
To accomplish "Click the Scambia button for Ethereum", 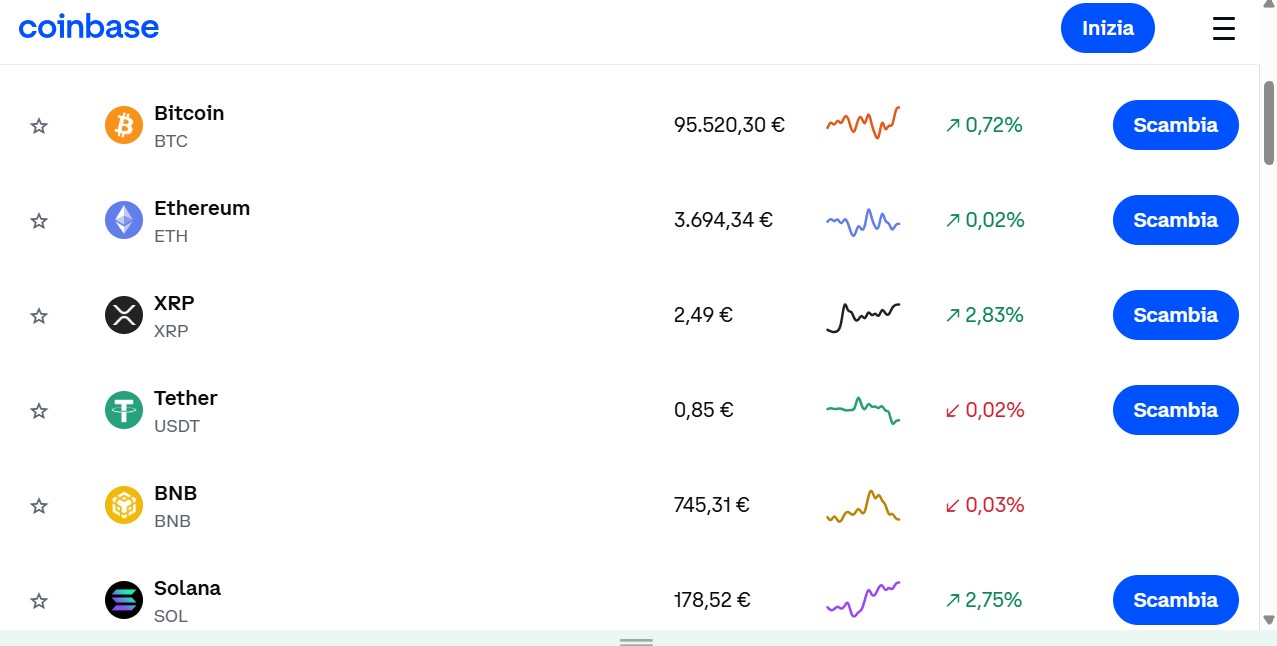I will (1174, 219).
